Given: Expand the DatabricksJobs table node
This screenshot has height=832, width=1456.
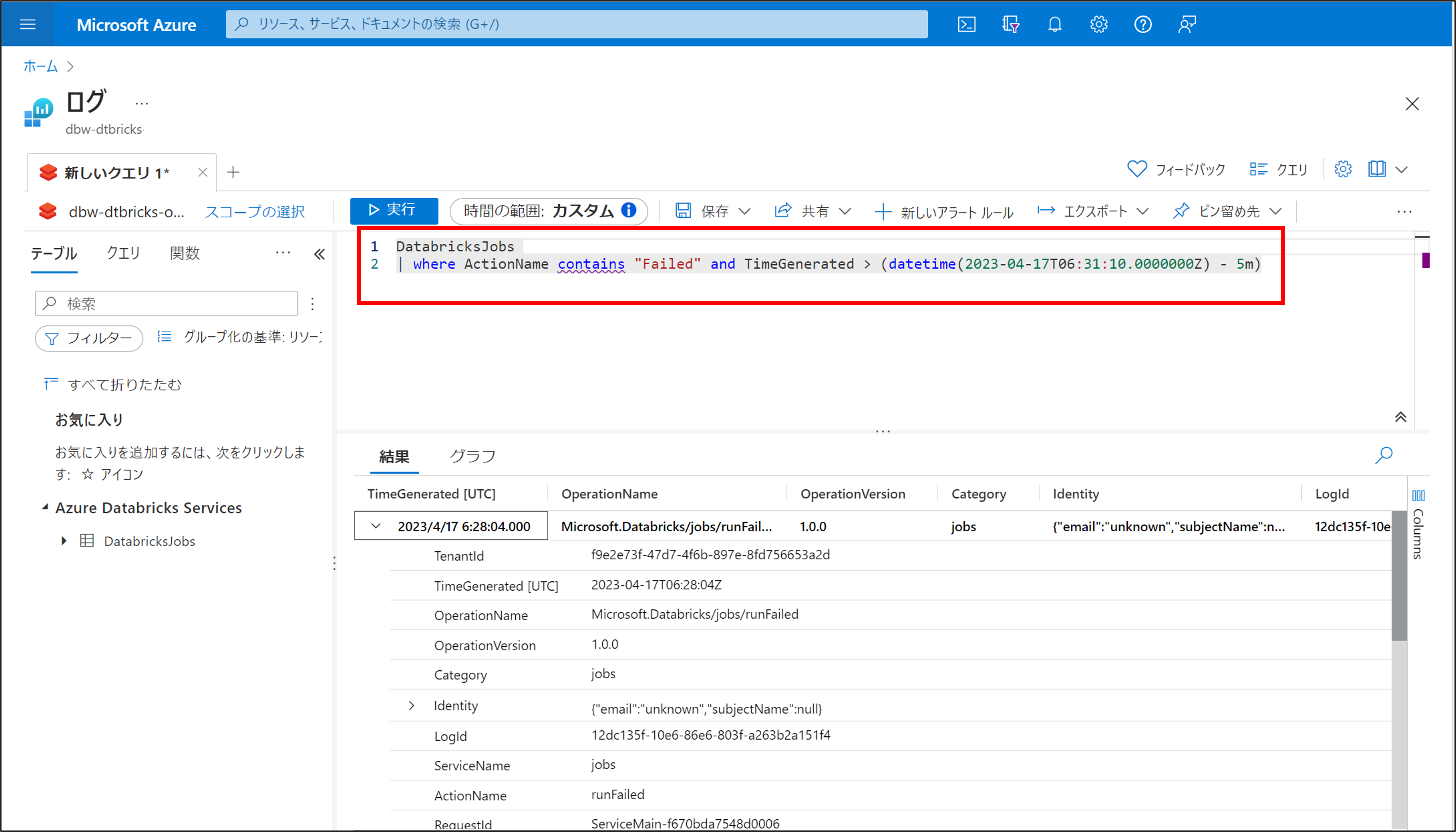Looking at the screenshot, I should (64, 541).
